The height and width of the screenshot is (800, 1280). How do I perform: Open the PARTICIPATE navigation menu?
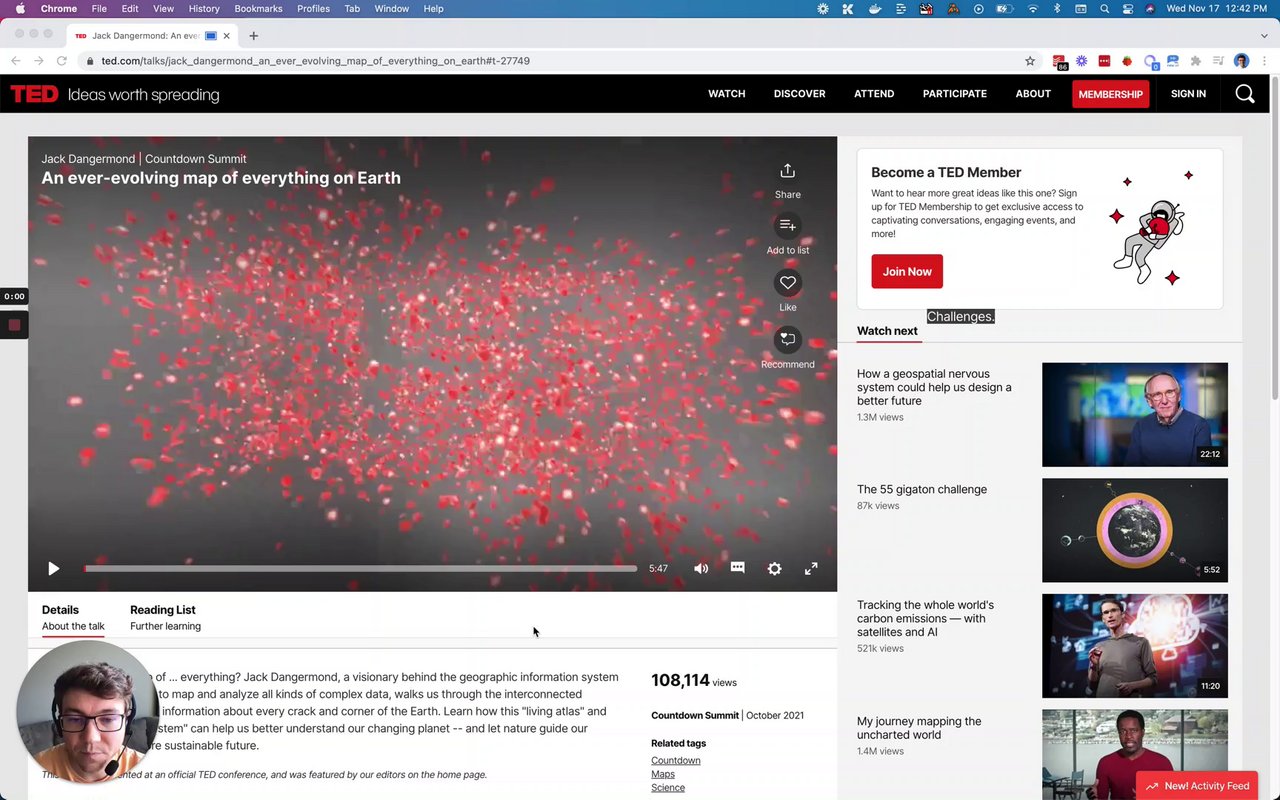point(954,94)
